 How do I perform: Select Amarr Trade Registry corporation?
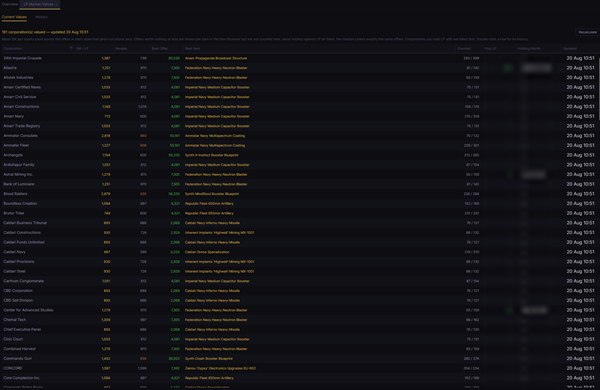click(22, 126)
